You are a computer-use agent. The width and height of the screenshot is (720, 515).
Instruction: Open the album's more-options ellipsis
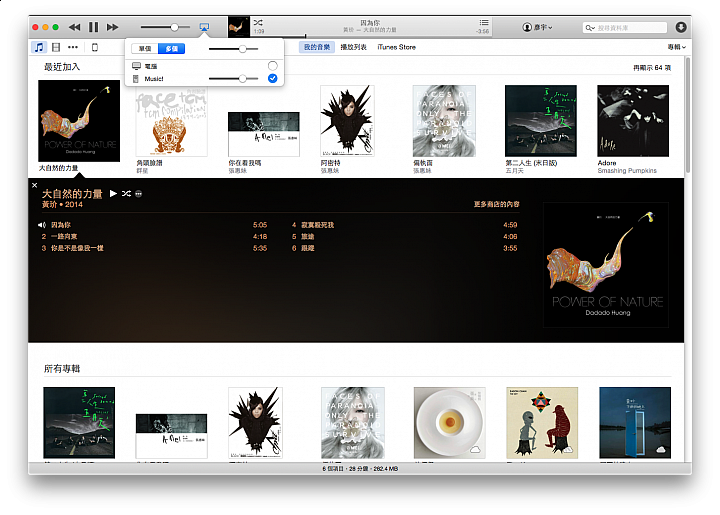pos(139,194)
